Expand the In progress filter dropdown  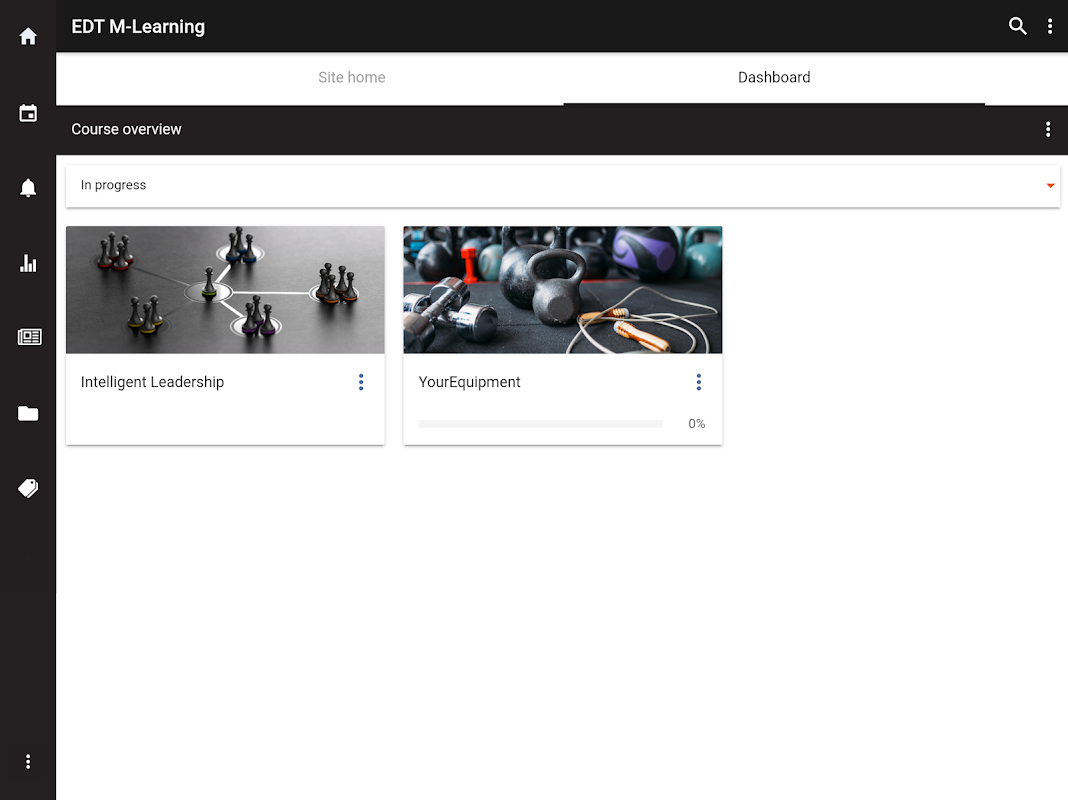(563, 185)
